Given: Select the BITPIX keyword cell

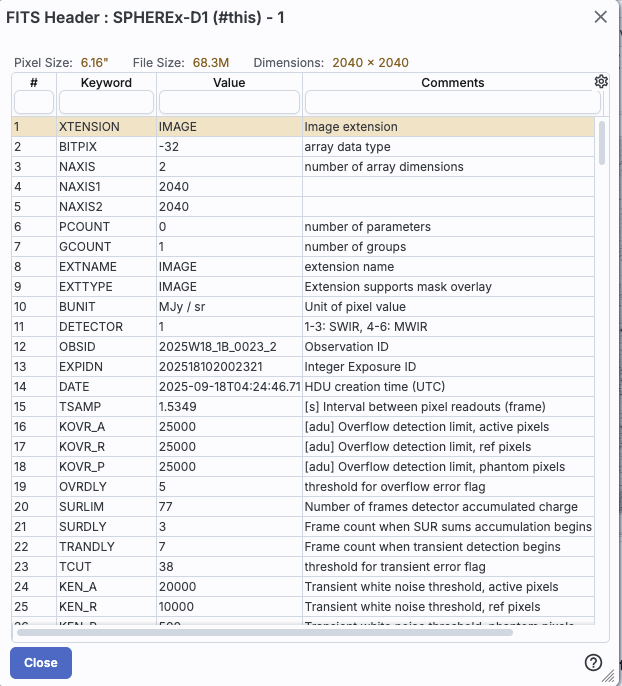Looking at the screenshot, I should (106, 147).
